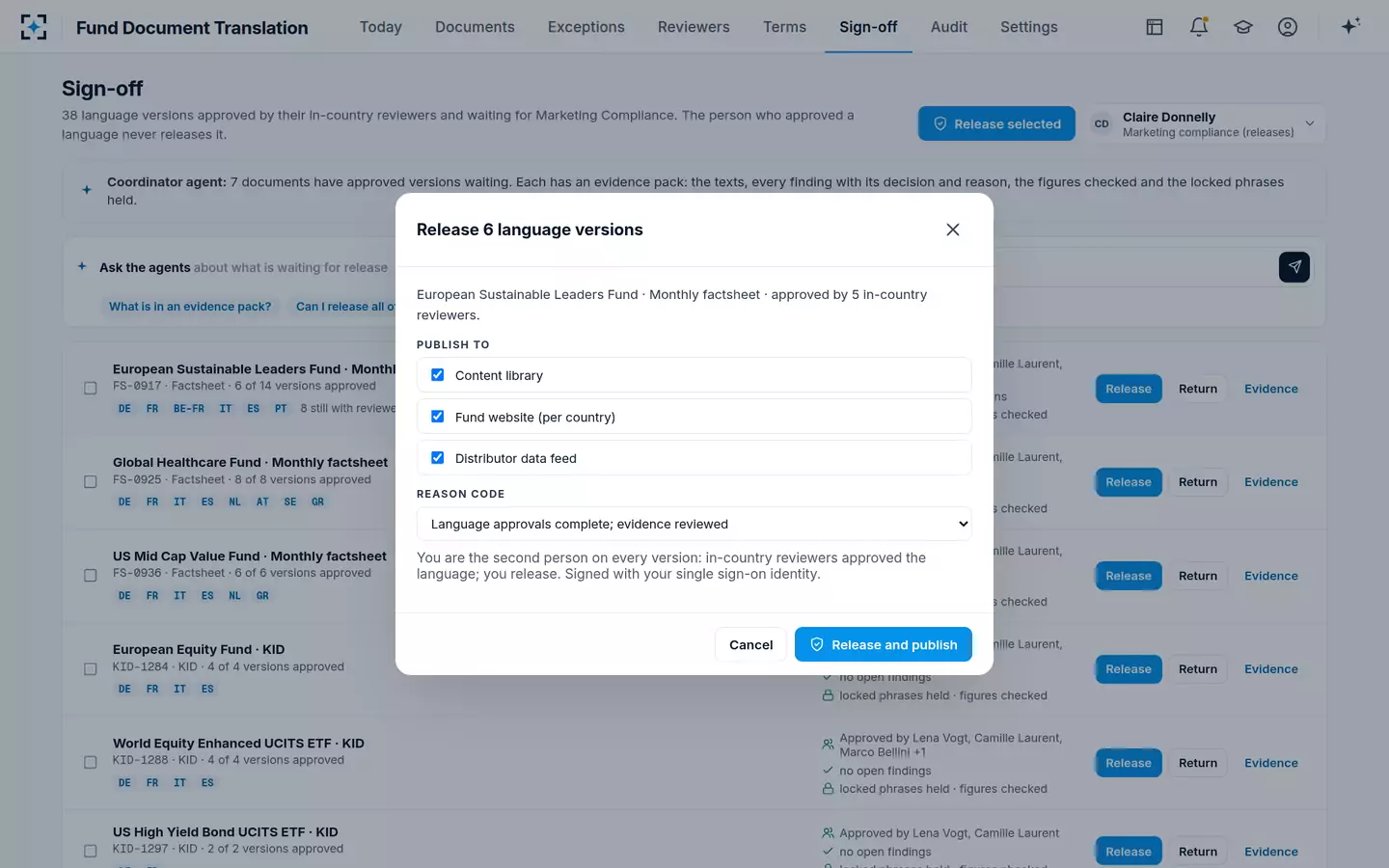1389x868 pixels.
Task: Uncheck Distributor data feed
Action: 438,458
